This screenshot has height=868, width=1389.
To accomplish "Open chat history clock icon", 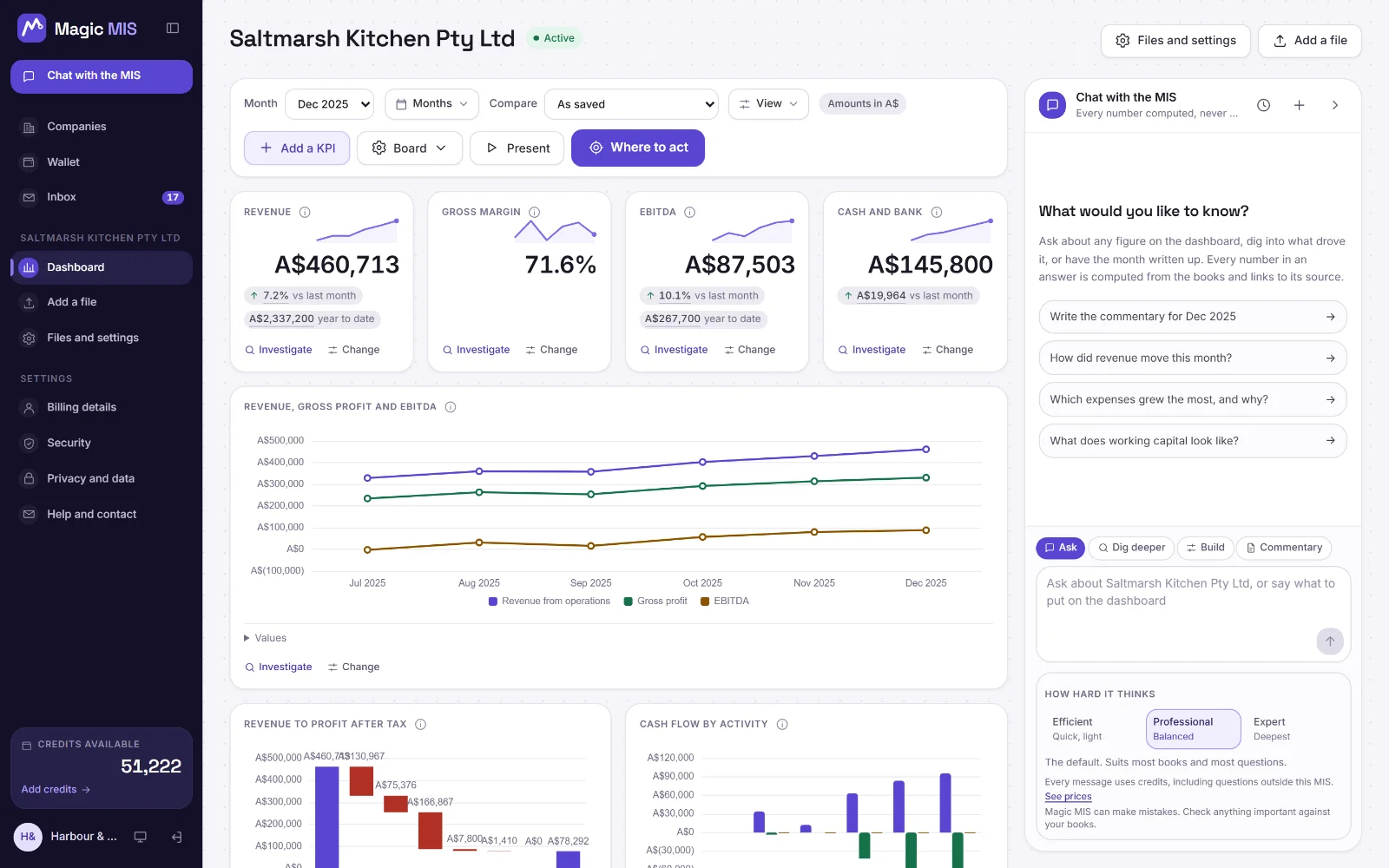I will (x=1264, y=105).
